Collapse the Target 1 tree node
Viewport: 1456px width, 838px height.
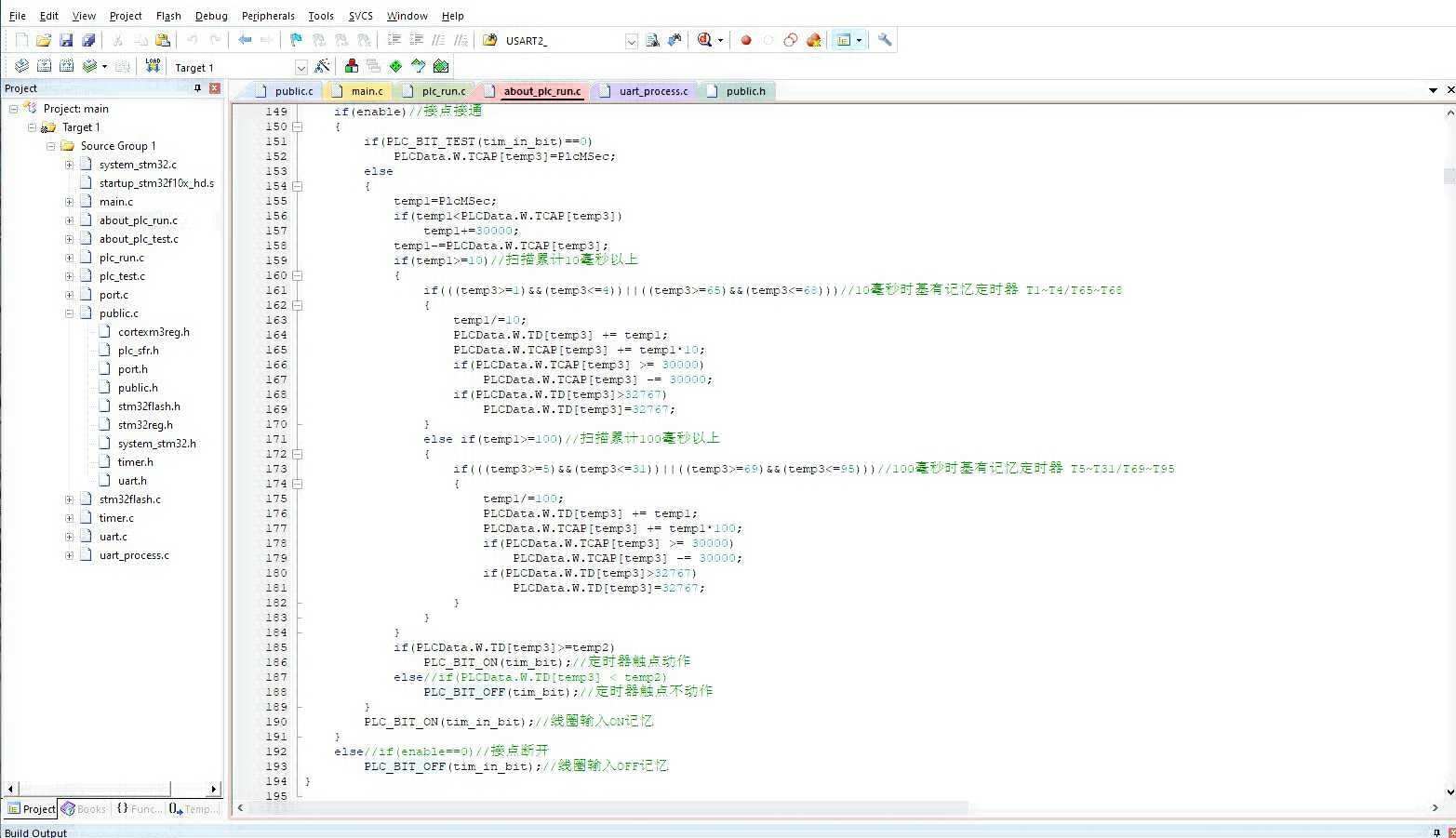[32, 127]
